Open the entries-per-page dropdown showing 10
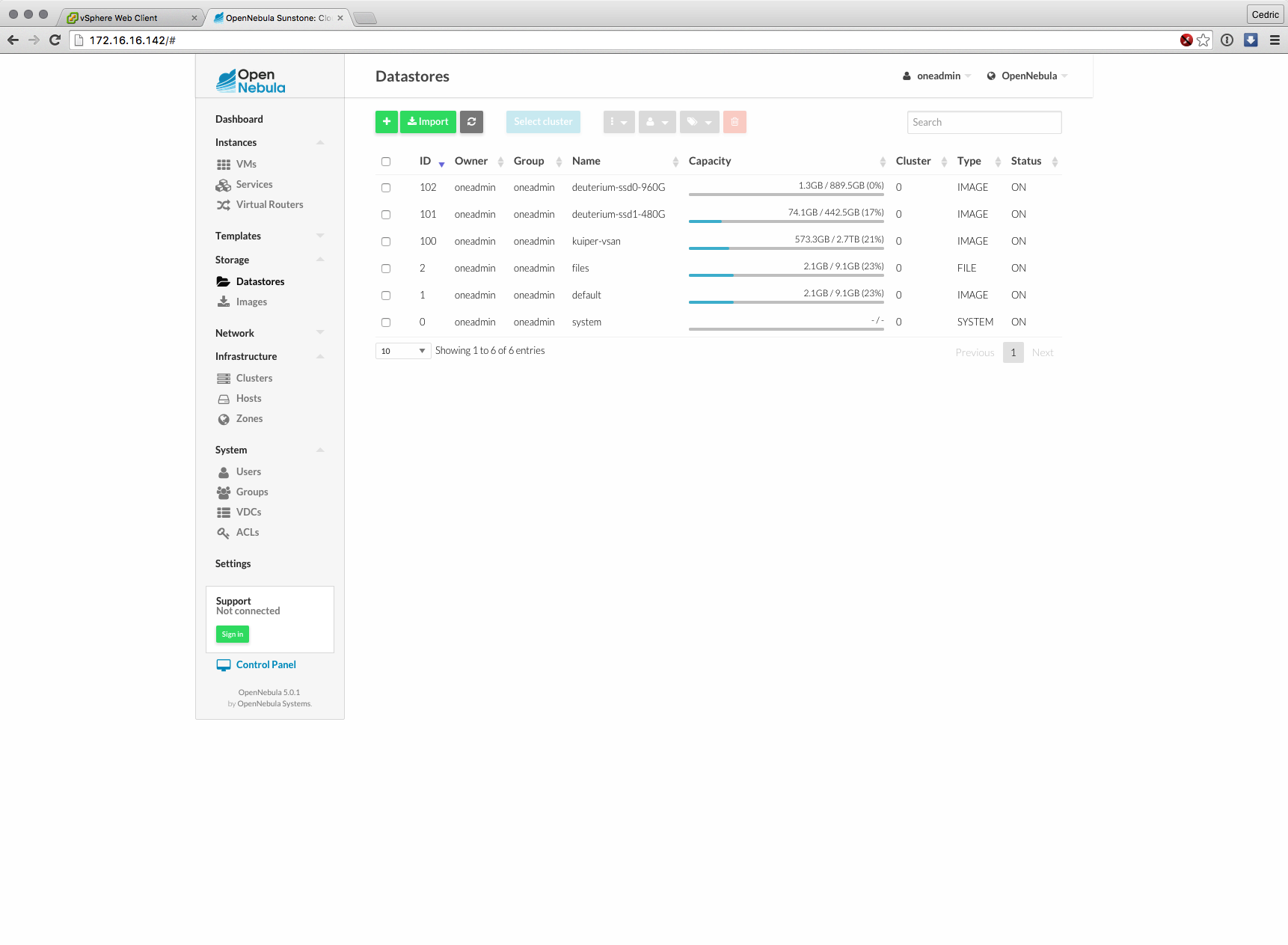 coord(402,351)
